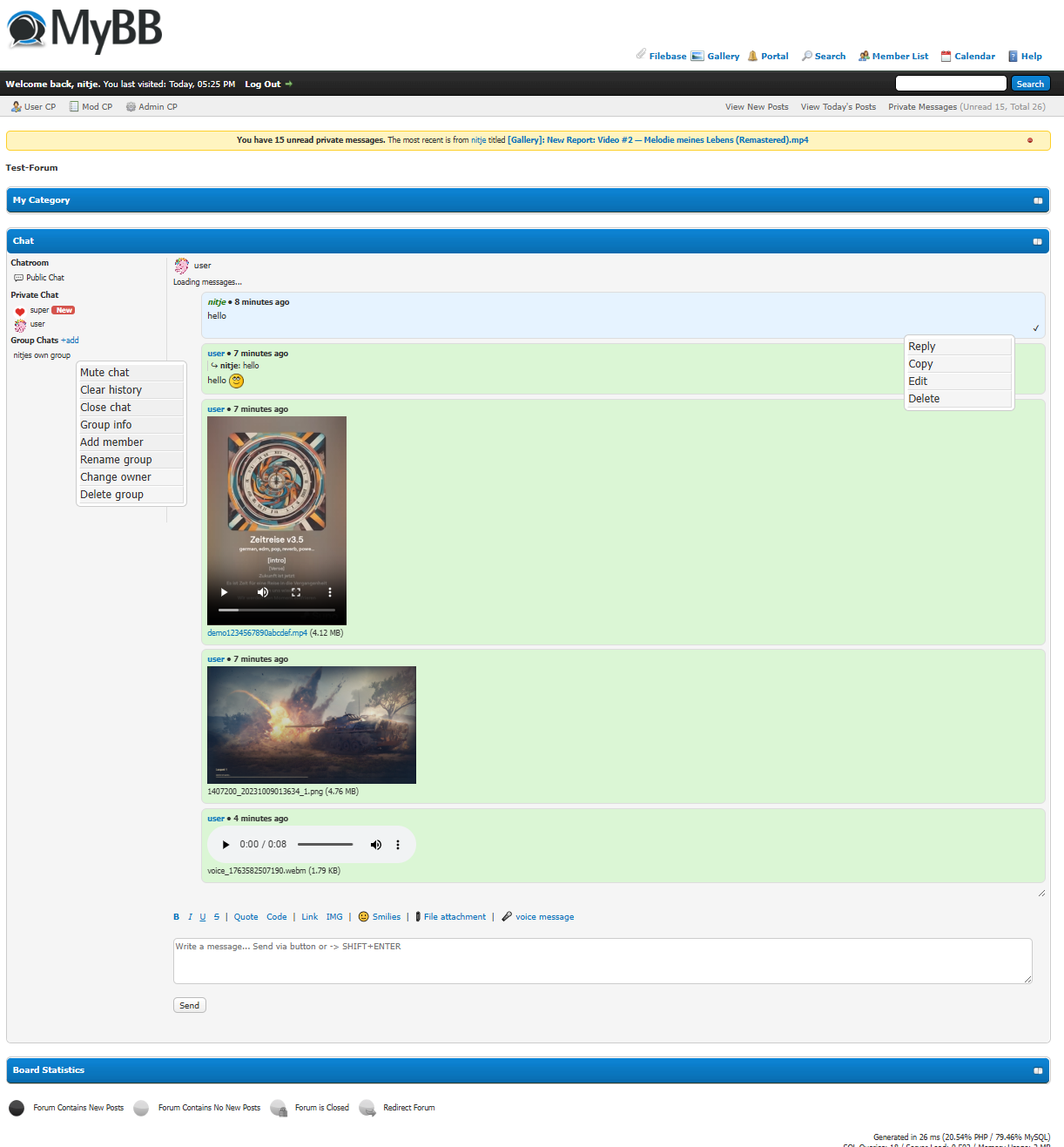
Task: Open the video's three-dot options menu
Action: 330,592
